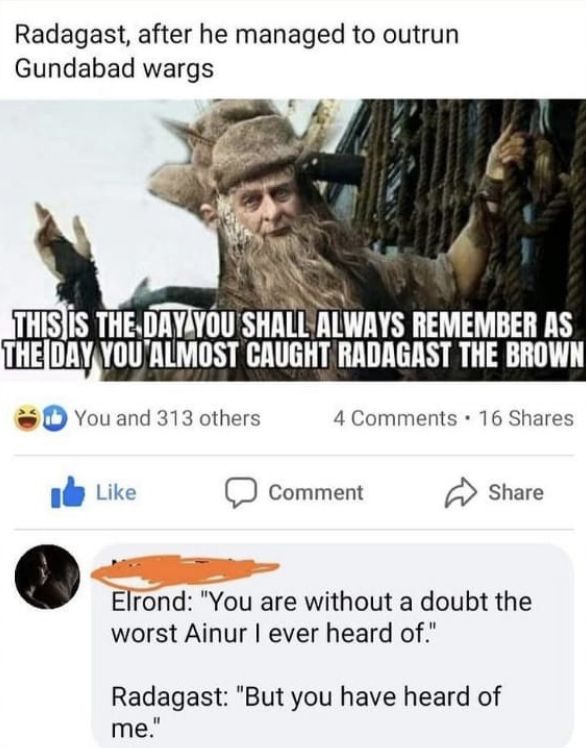Screen dimensions: 586x748
Task: View the 16 Shares list
Action: (526, 418)
